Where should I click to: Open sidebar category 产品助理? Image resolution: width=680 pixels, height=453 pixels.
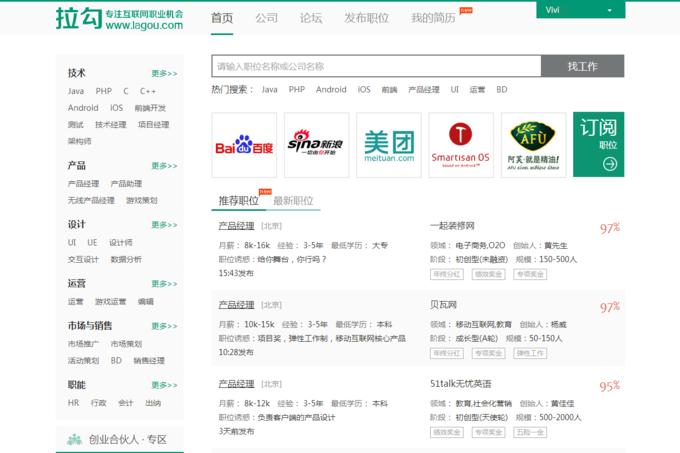point(126,184)
